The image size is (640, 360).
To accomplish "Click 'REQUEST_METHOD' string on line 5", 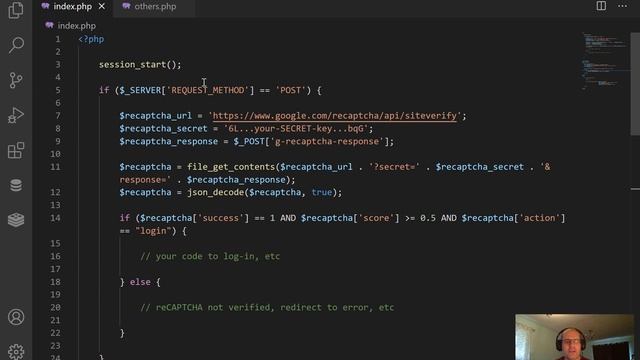I will pyautogui.click(x=208, y=90).
